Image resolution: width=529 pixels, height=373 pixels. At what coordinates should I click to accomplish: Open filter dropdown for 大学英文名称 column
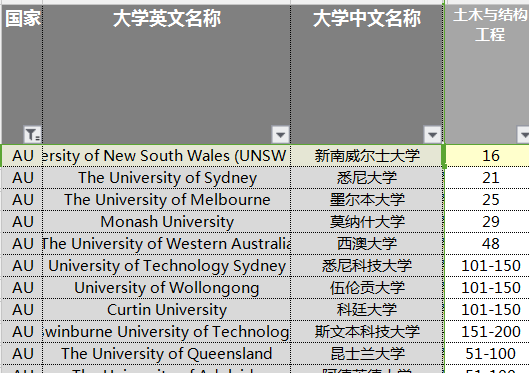coord(280,135)
